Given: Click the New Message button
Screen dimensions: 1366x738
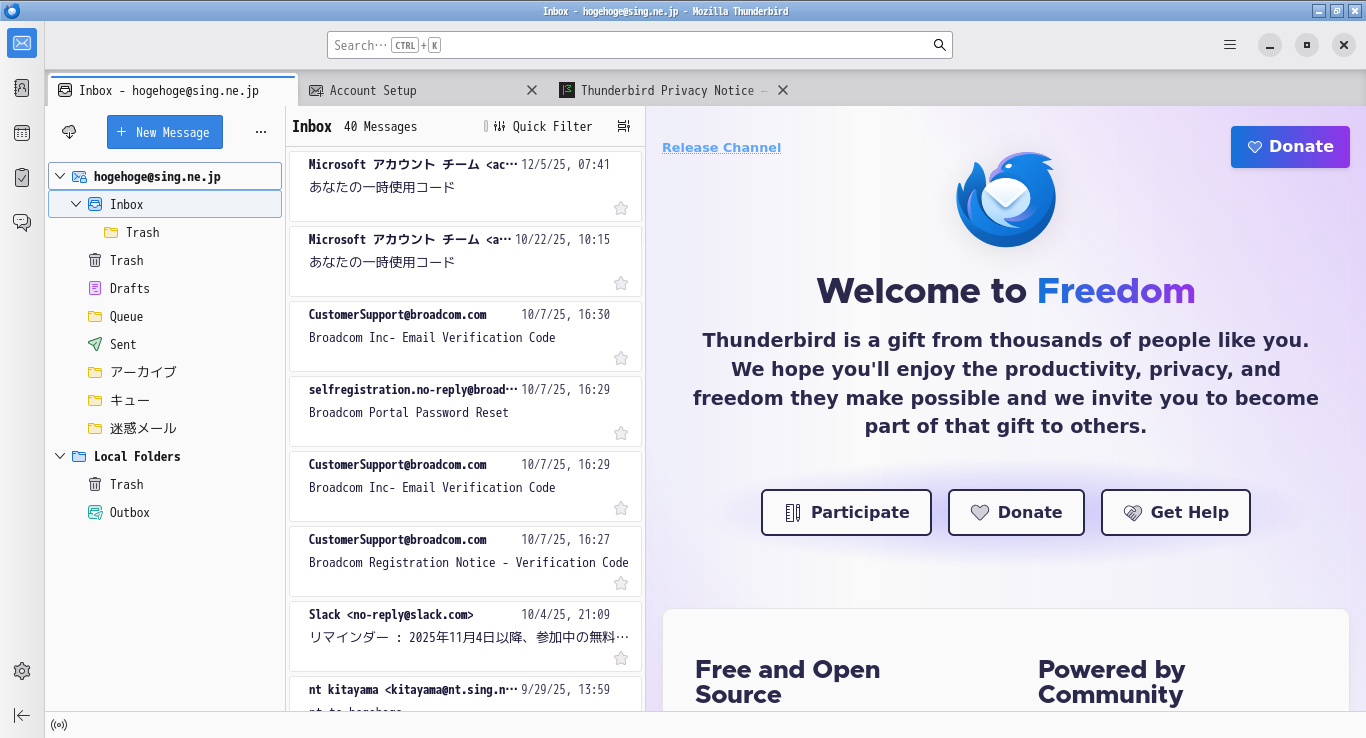Looking at the screenshot, I should tap(164, 132).
